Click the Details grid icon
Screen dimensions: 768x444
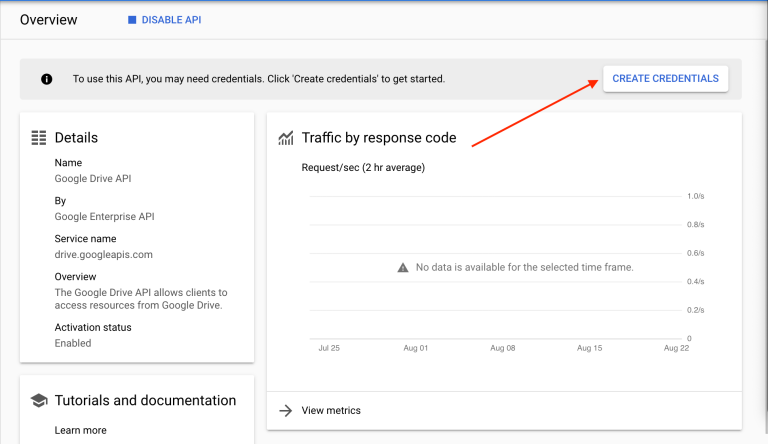tap(39, 138)
